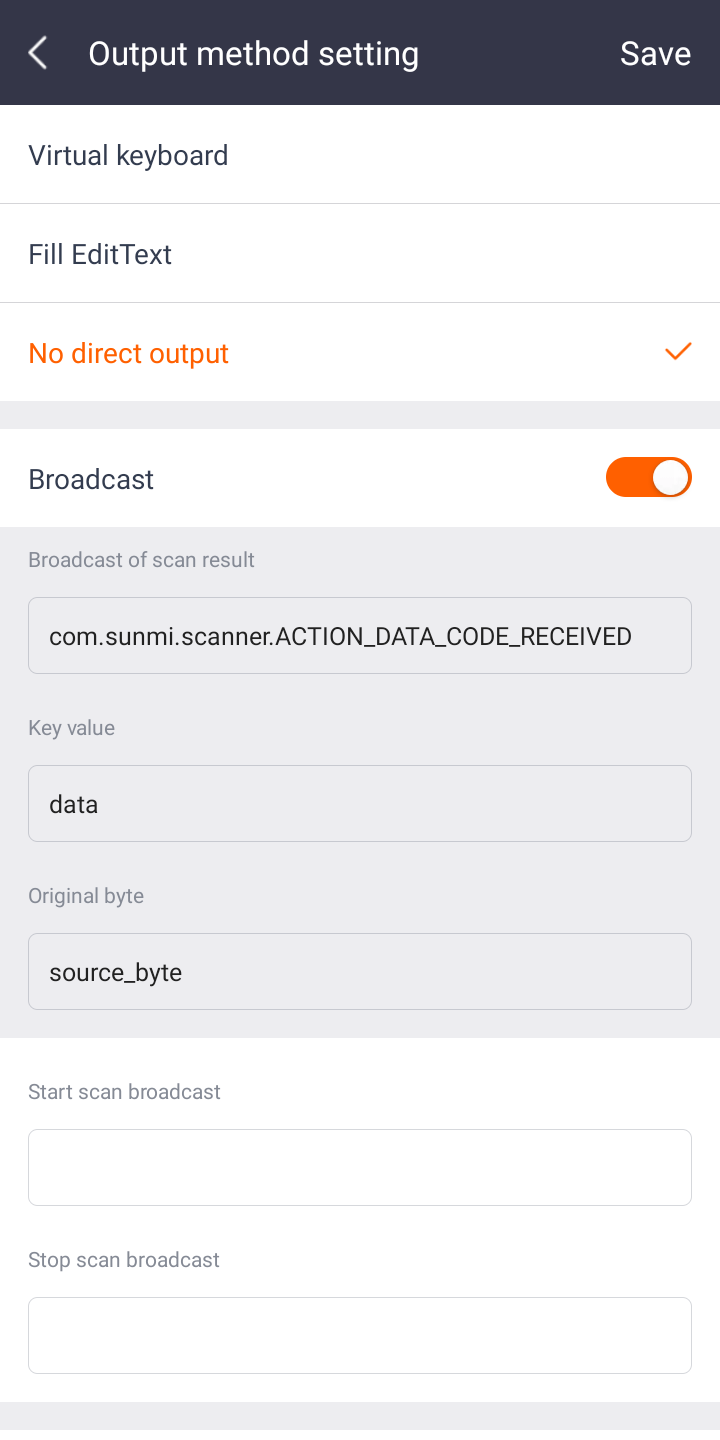This screenshot has height=1440, width=720.
Task: Click the orange checkmark icon
Action: coord(678,352)
